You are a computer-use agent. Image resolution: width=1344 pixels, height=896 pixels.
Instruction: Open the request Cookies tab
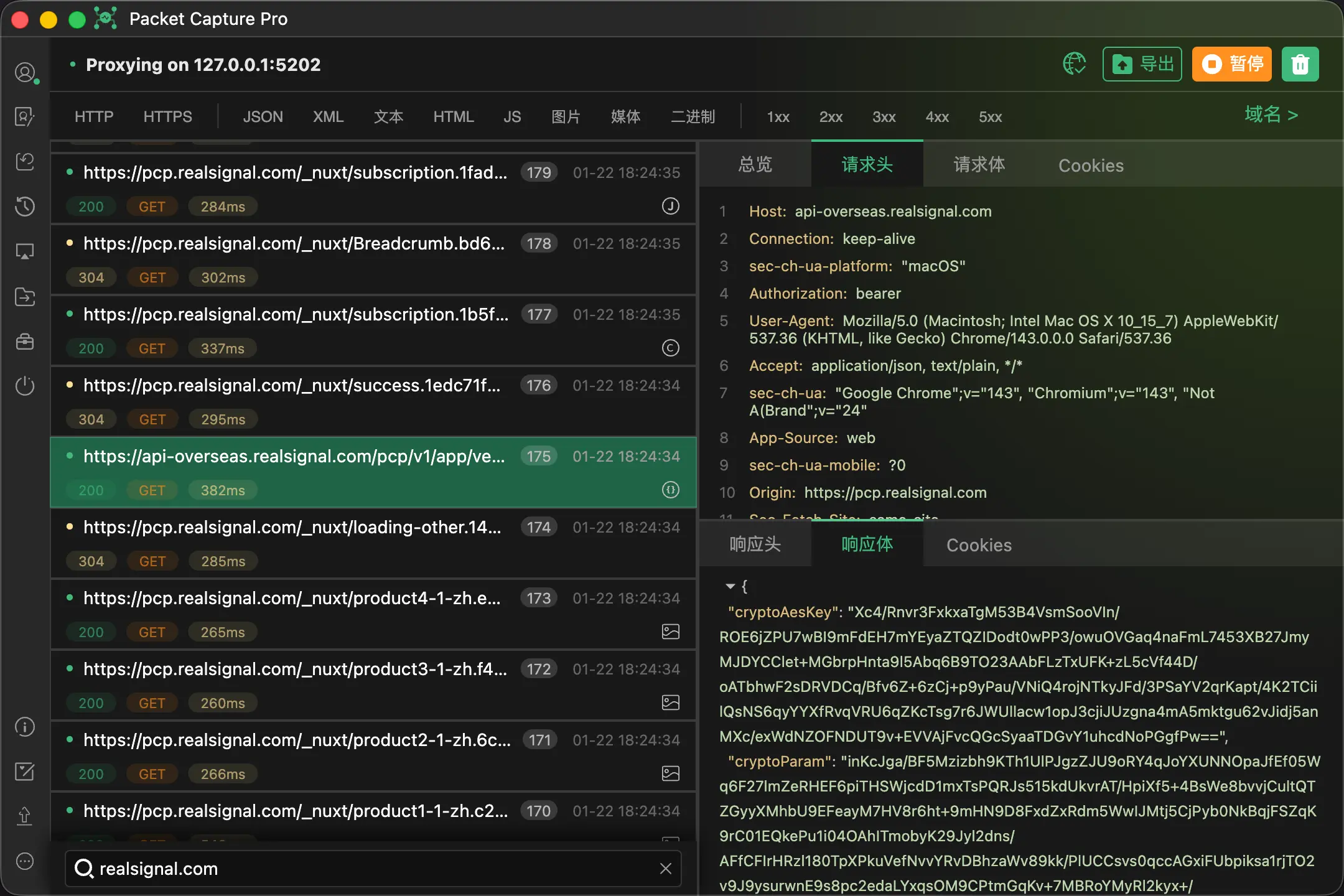pos(1091,166)
